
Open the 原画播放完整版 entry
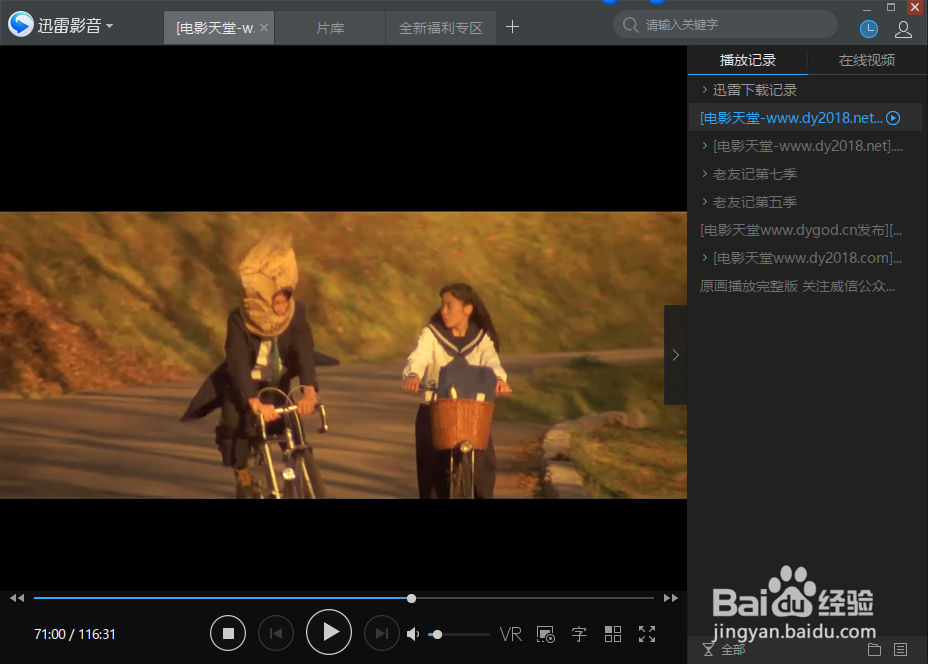[x=797, y=286]
